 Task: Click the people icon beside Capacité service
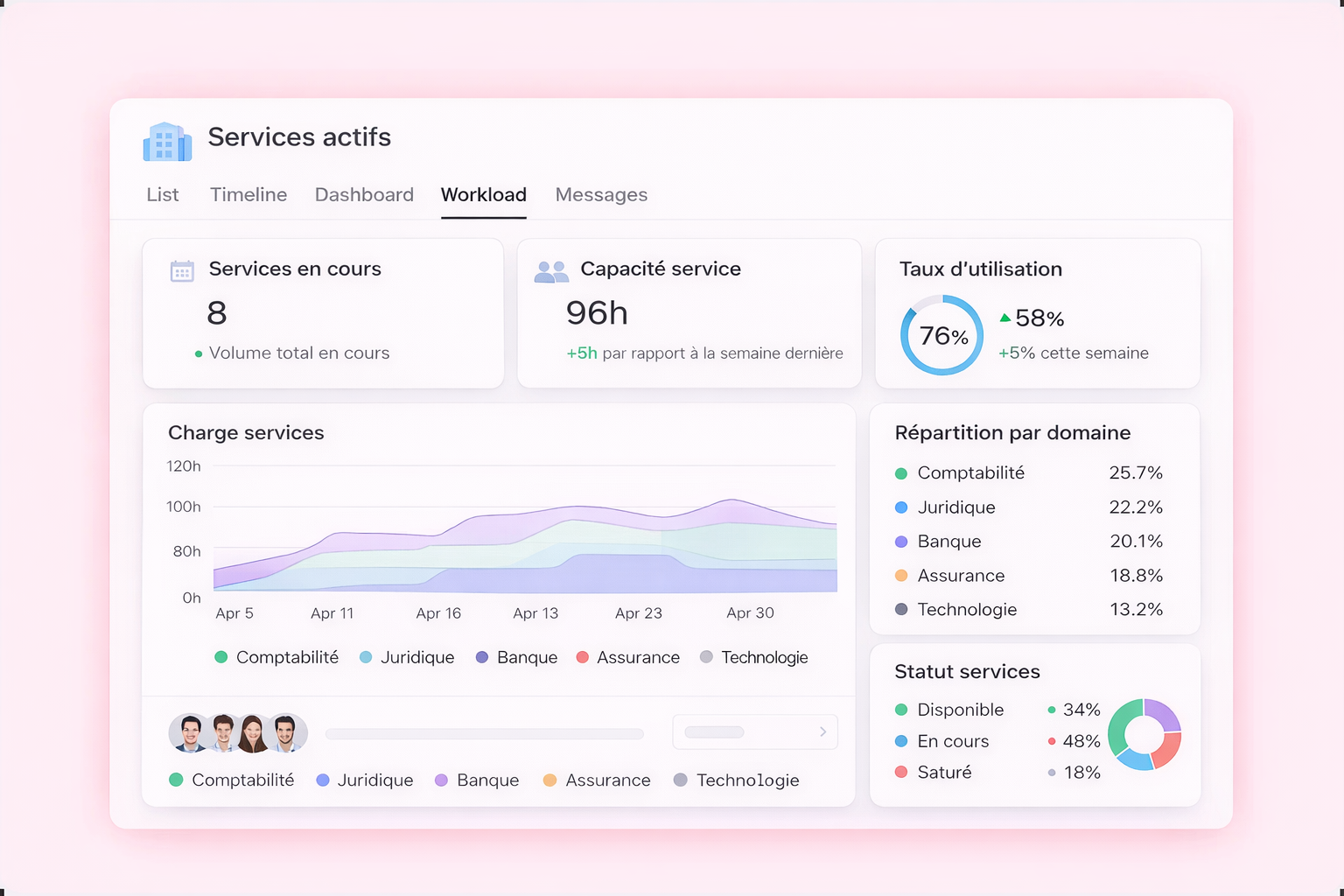551,271
